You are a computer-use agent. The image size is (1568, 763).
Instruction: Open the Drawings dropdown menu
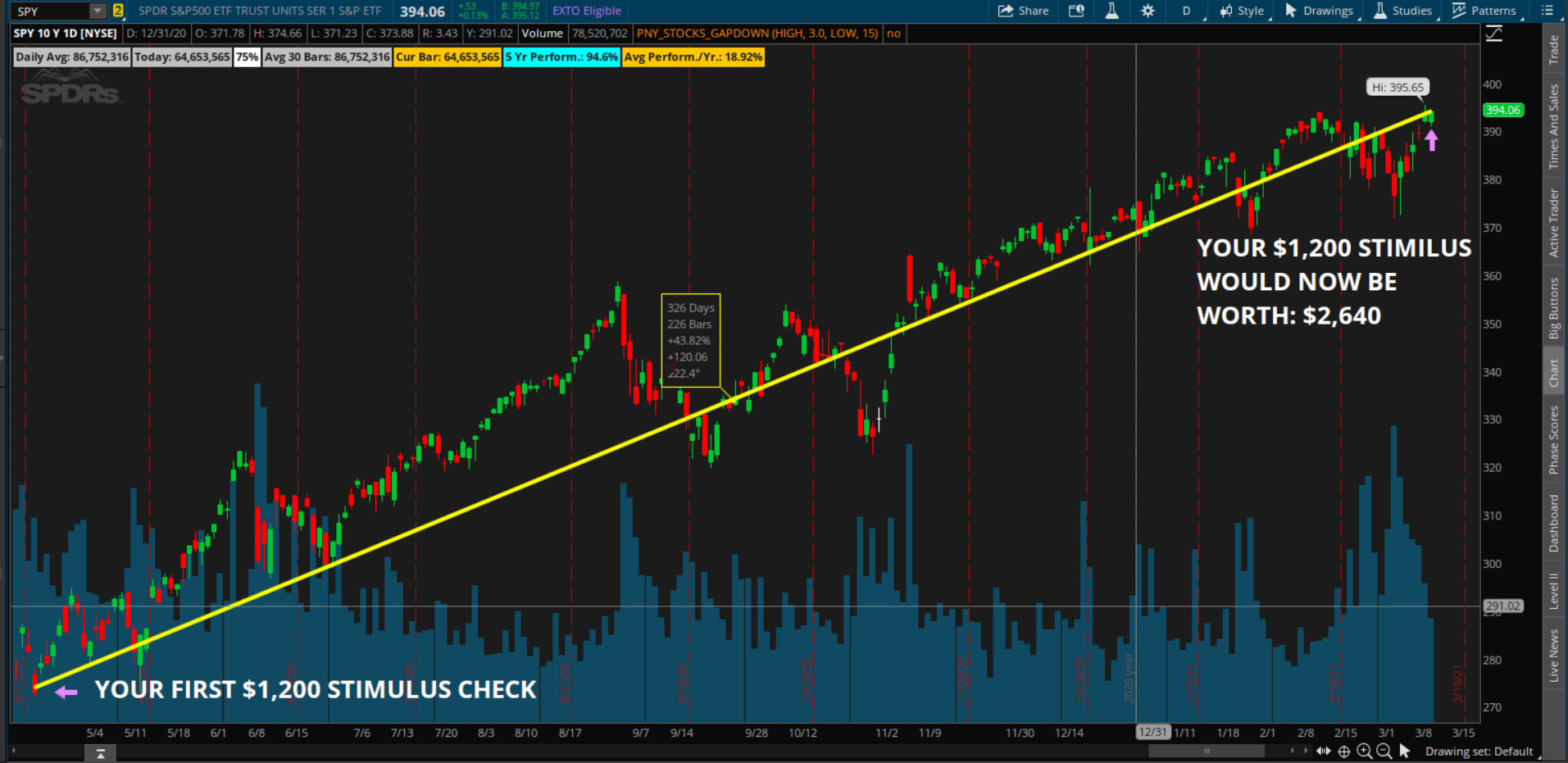pos(1320,11)
